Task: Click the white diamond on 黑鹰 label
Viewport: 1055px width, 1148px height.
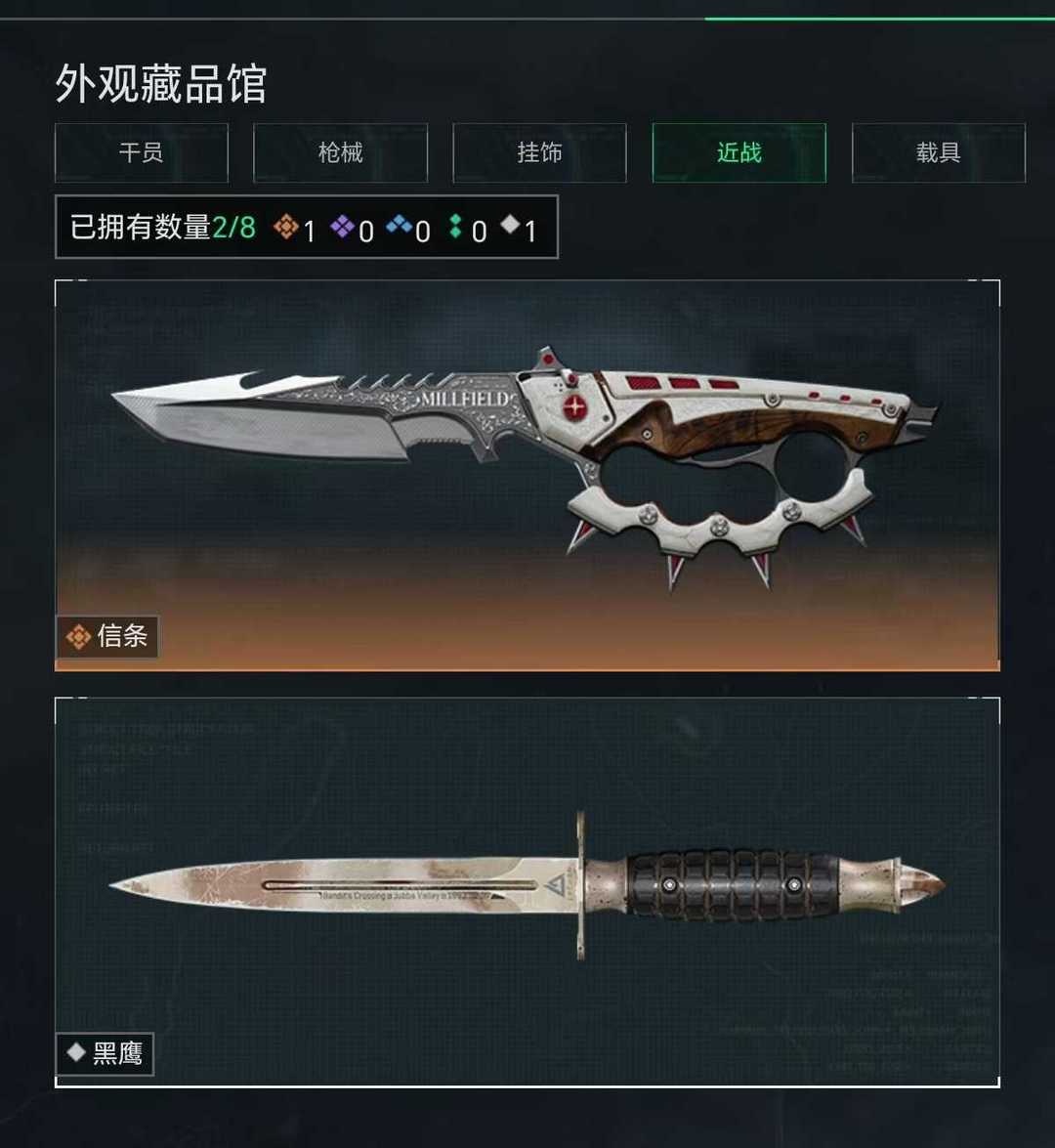Action: 76,1052
